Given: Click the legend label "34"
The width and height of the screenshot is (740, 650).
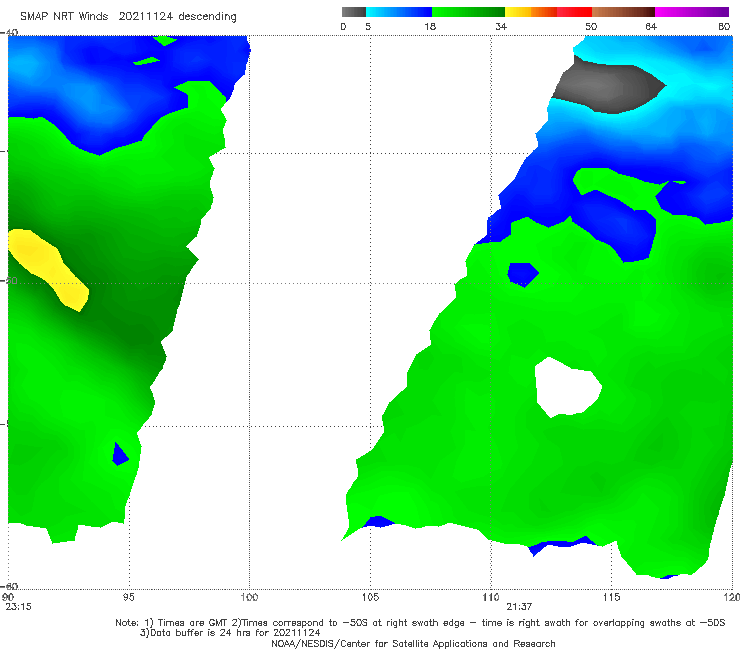Looking at the screenshot, I should 501,26.
